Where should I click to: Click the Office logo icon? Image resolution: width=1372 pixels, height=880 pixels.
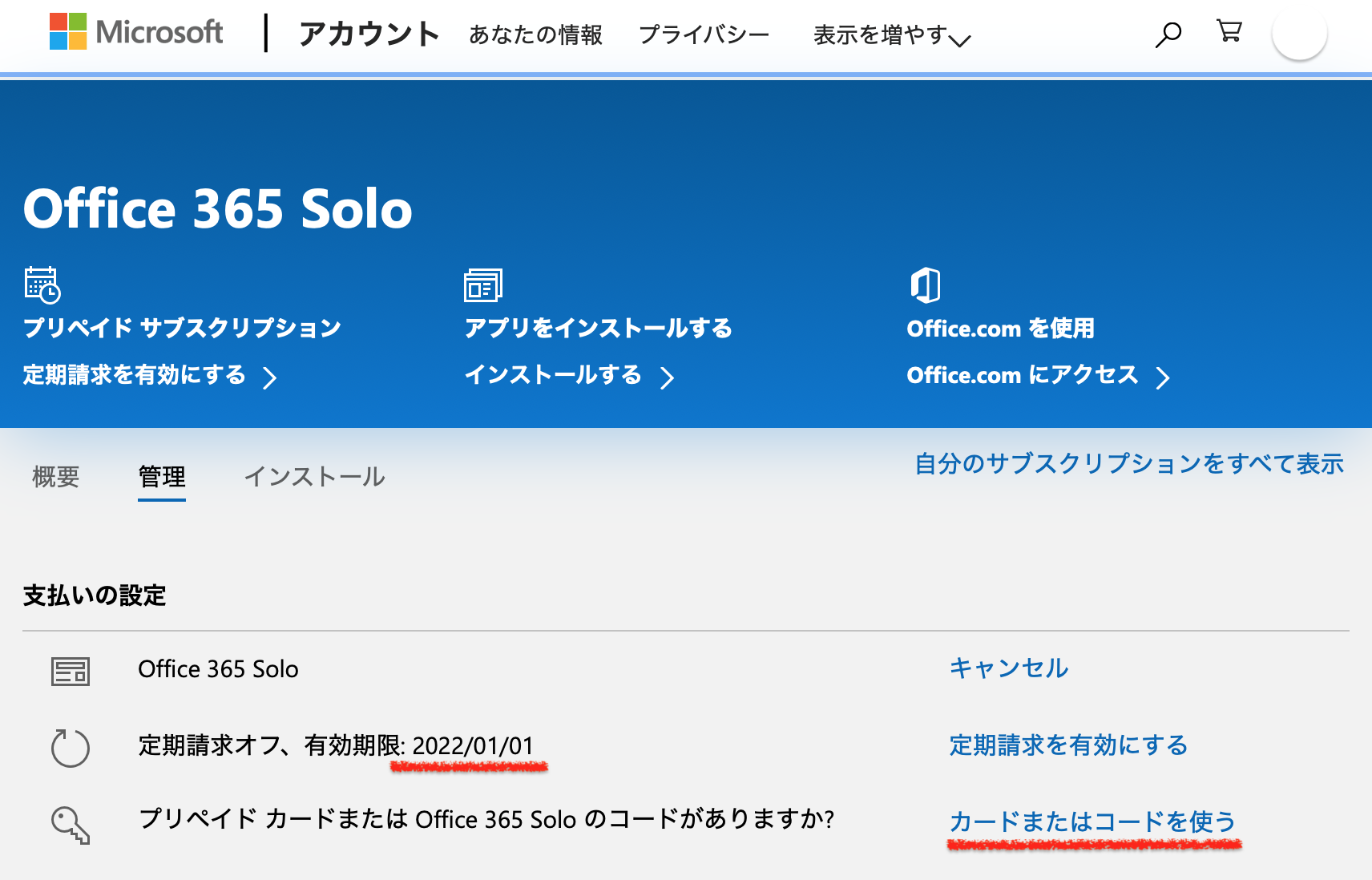click(925, 285)
